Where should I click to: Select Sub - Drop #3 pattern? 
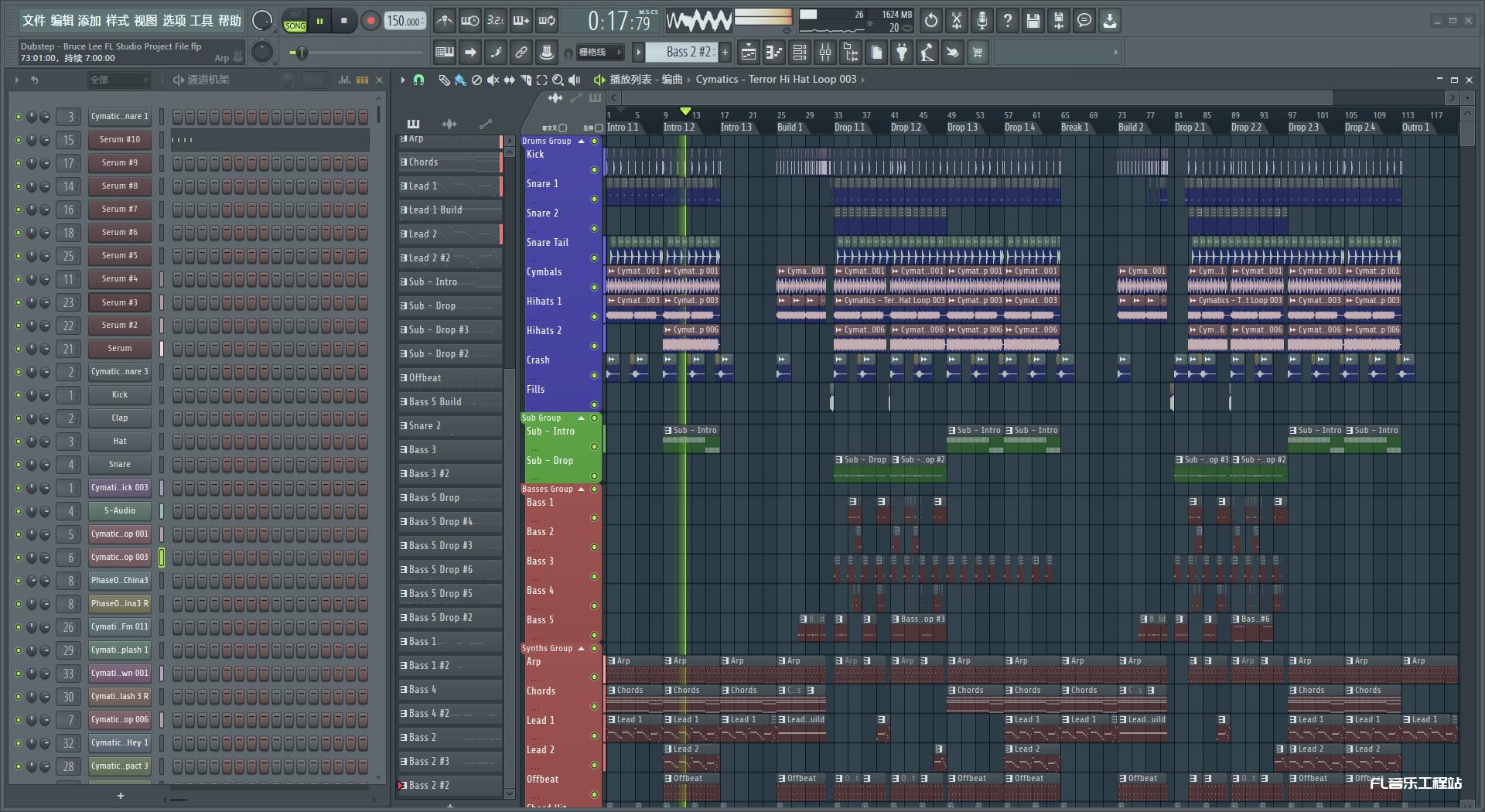coord(449,330)
